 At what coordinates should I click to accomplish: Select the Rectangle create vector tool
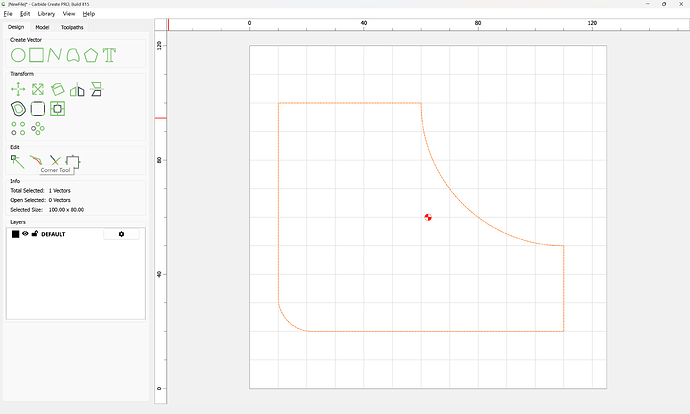click(37, 55)
